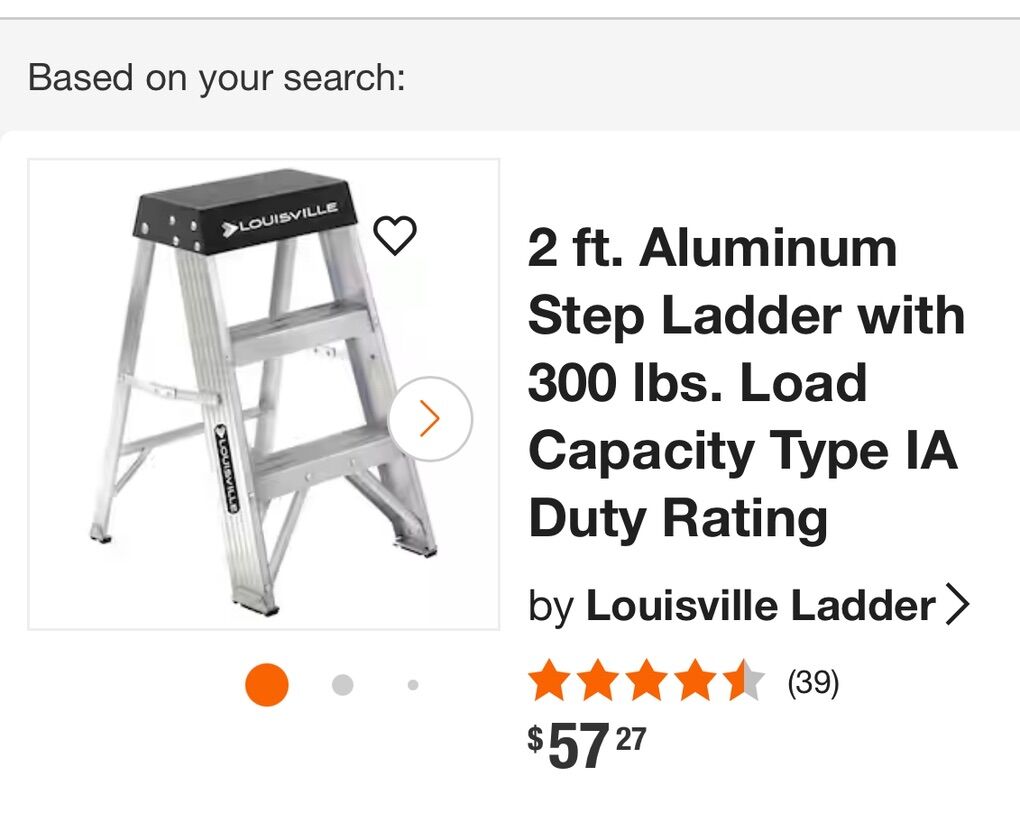Click the orange pagination indicator dot
This screenshot has height=840, width=1020.
coord(266,684)
